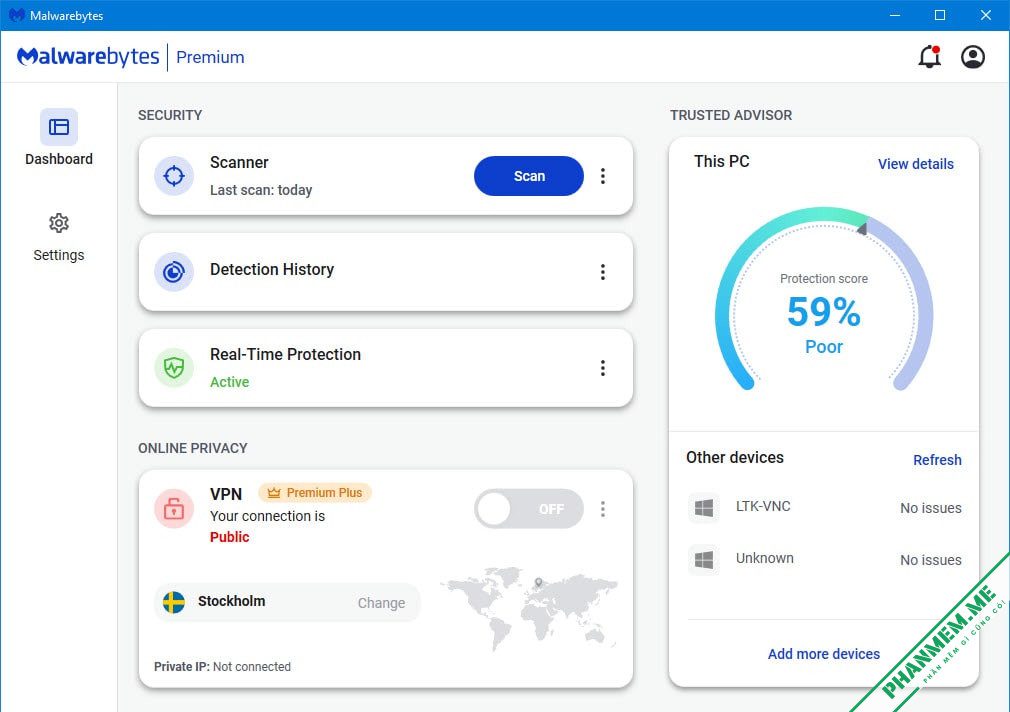Click the VPN unlocked padlock icon
This screenshot has width=1010, height=712.
(174, 508)
